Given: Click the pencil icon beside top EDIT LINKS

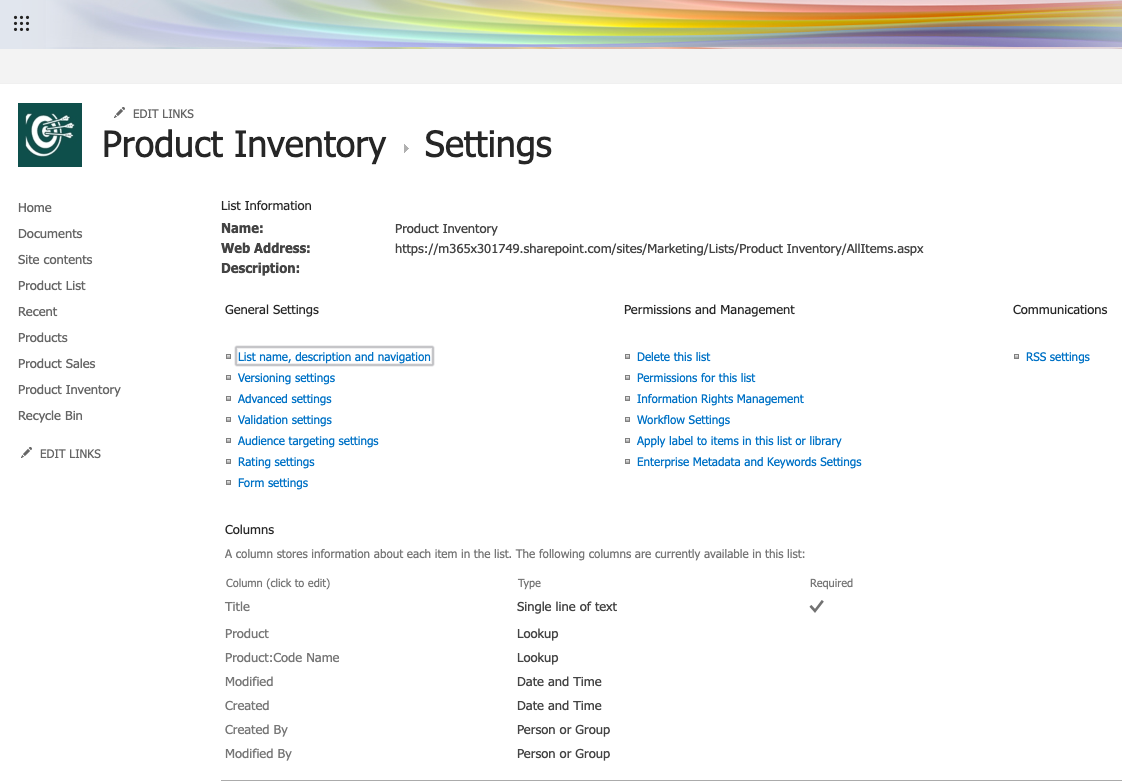Looking at the screenshot, I should click(119, 113).
